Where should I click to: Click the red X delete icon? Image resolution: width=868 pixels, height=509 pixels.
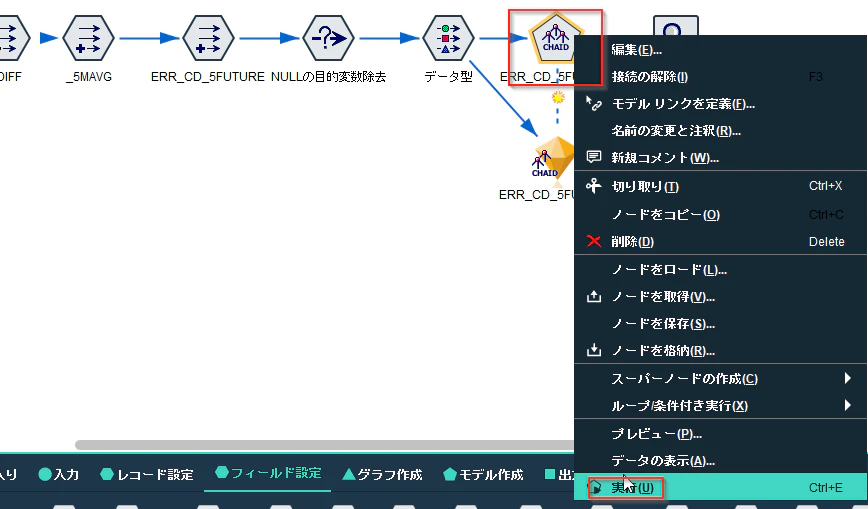pos(593,241)
